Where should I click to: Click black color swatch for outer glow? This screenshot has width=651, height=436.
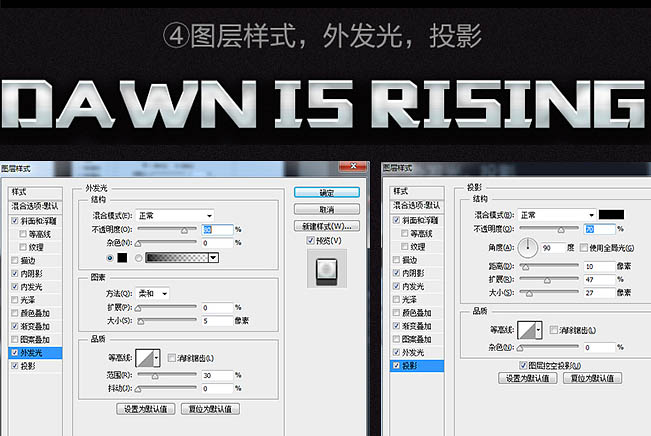pyautogui.click(x=122, y=258)
